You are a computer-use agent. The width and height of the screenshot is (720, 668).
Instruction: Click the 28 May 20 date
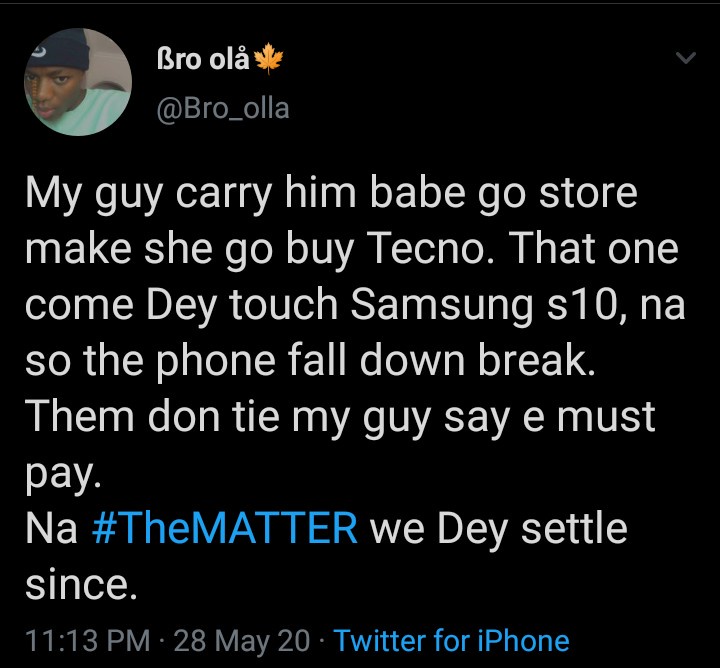(x=242, y=640)
